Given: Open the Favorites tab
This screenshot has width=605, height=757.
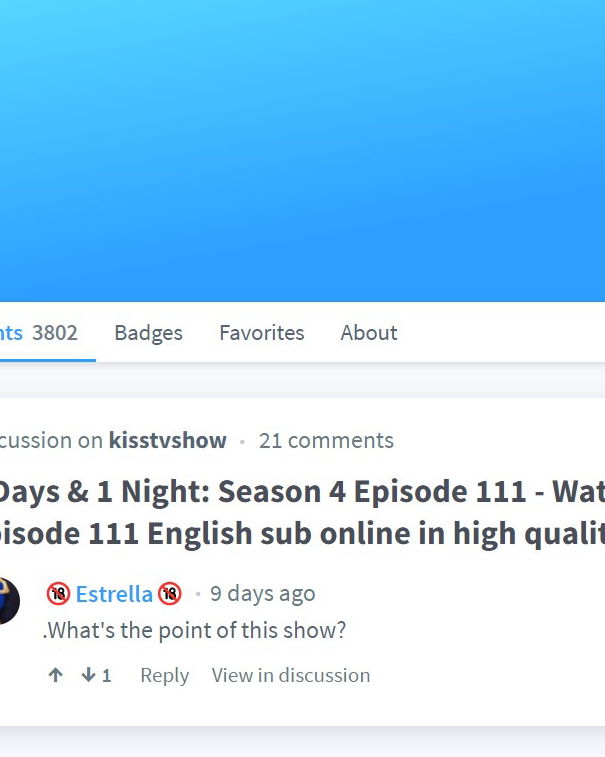Looking at the screenshot, I should (x=262, y=333).
